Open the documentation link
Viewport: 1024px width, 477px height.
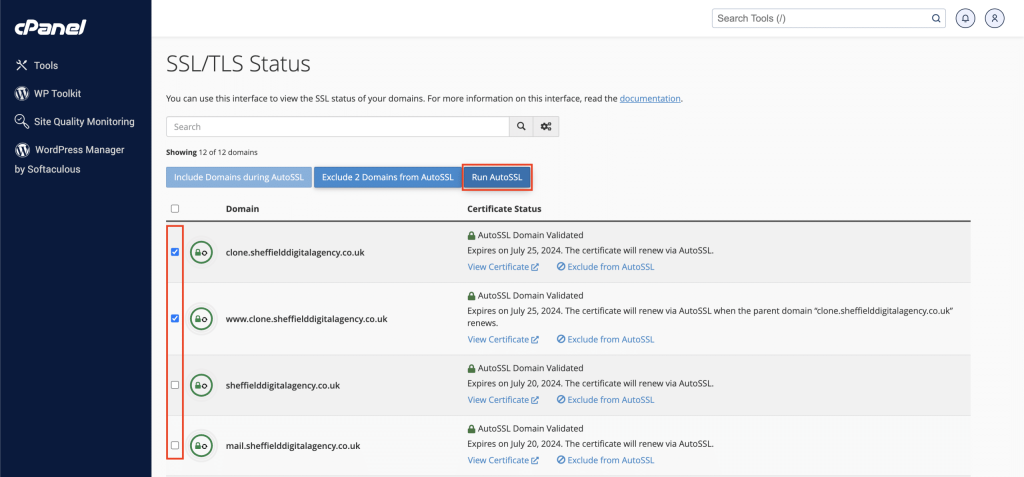pos(650,99)
